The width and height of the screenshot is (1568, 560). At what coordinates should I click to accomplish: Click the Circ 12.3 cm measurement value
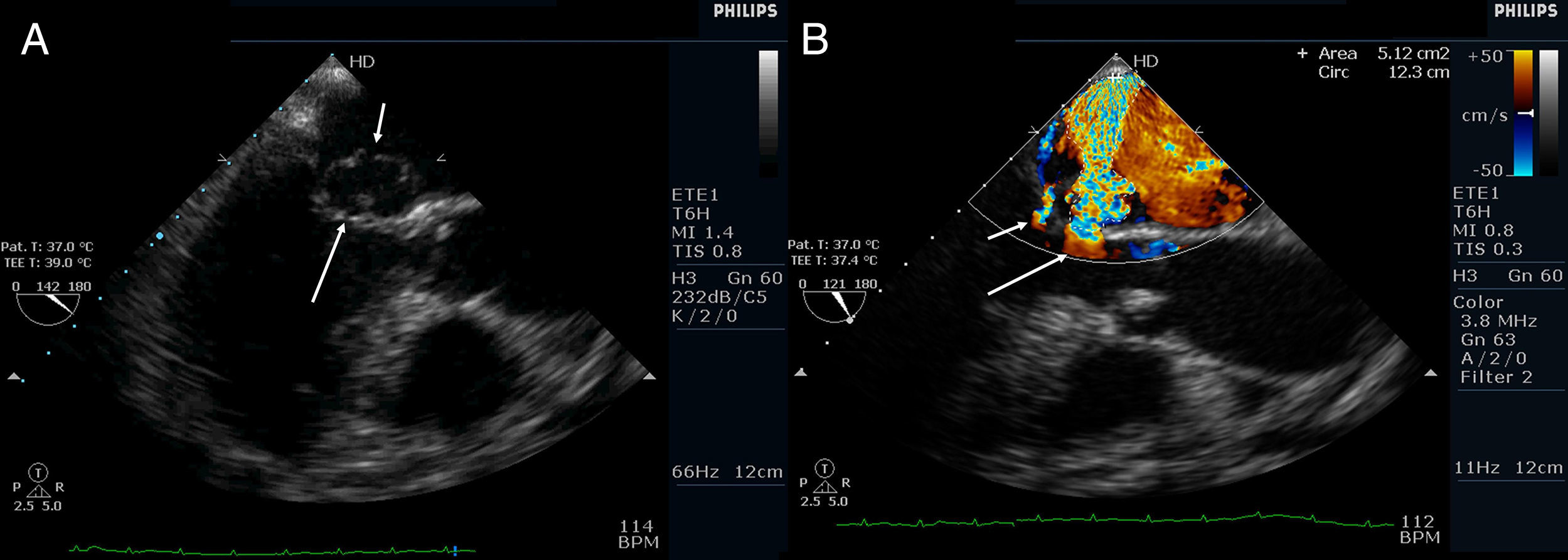click(x=1417, y=72)
